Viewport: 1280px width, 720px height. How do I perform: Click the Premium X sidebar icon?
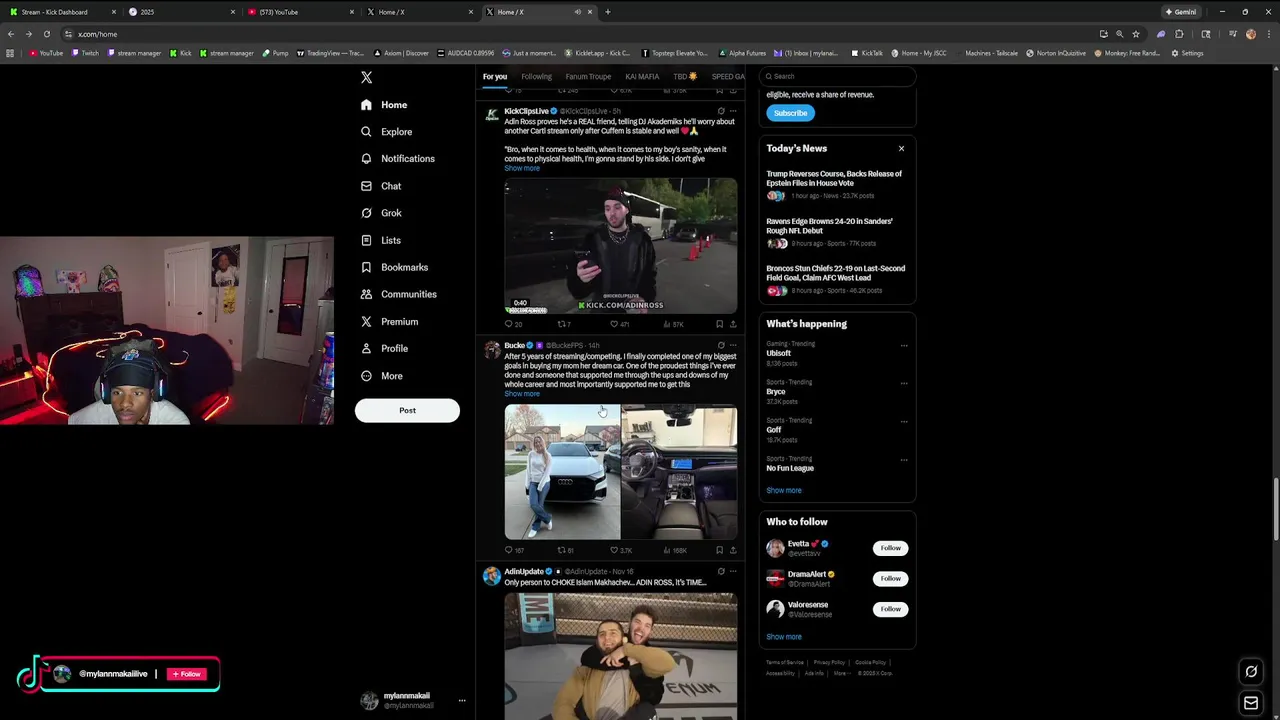pos(366,321)
